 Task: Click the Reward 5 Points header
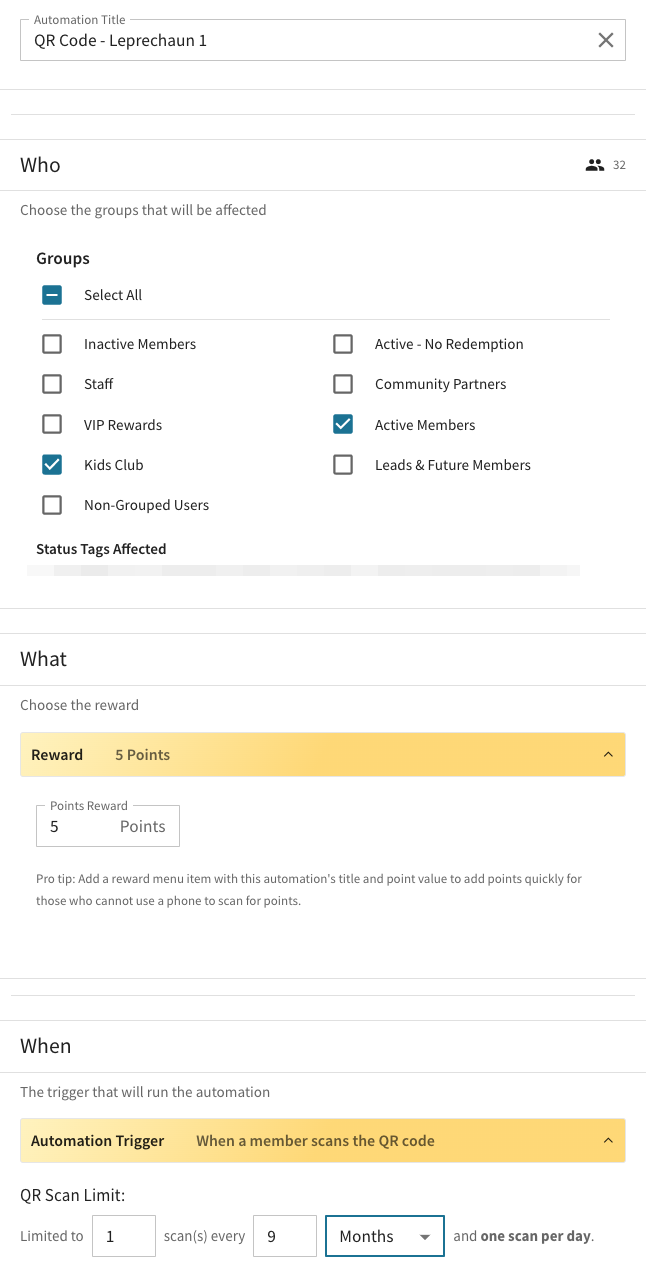pos(323,755)
